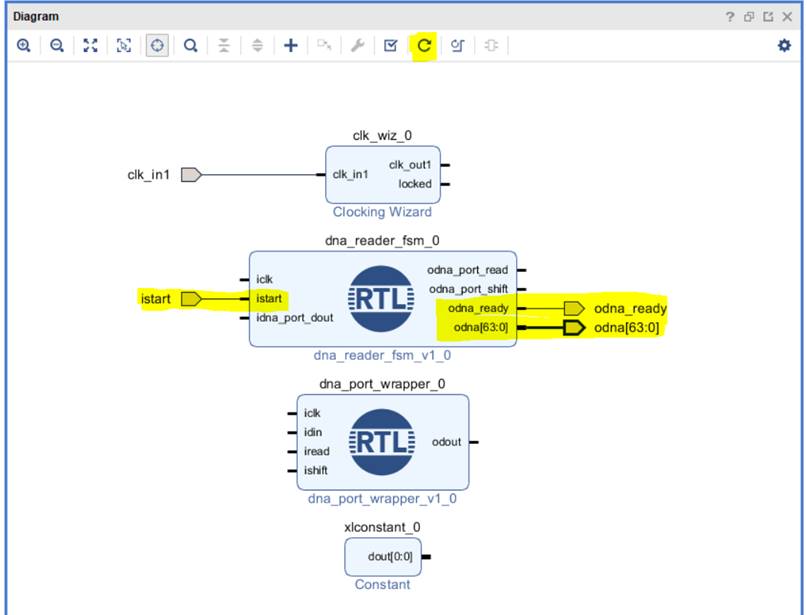Select the clk_wiz_0 Clocking Wizard block
This screenshot has width=807, height=615.
382,175
